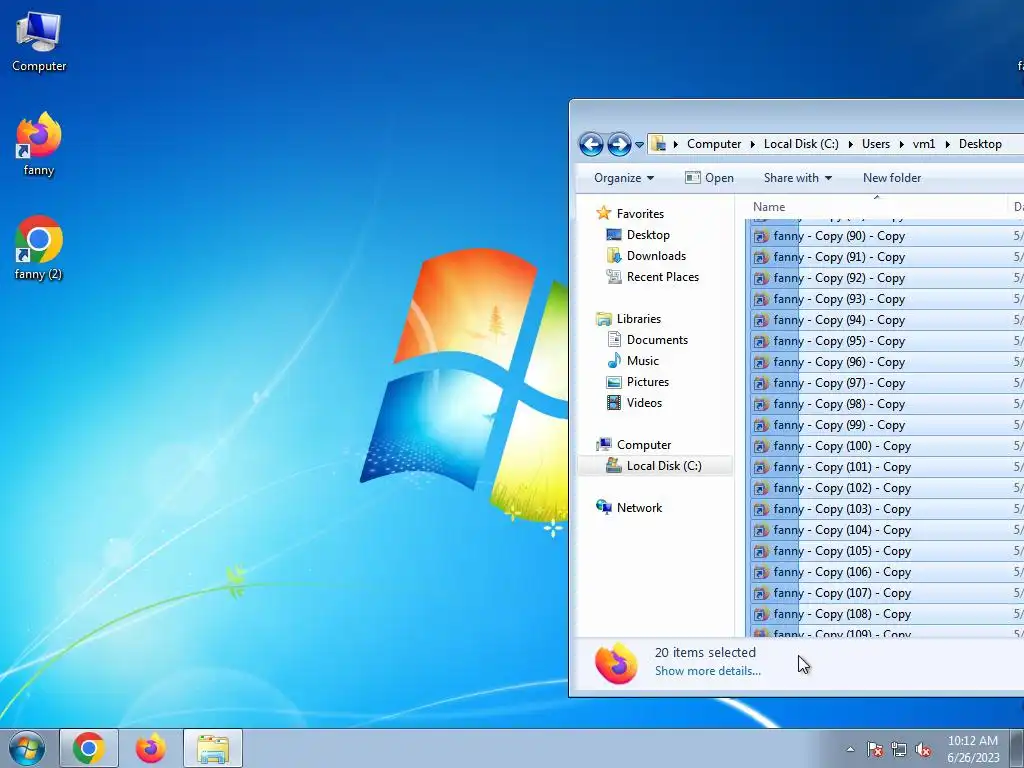Click Computer in the address breadcrumb
Screen dimensions: 1024x768
714,144
